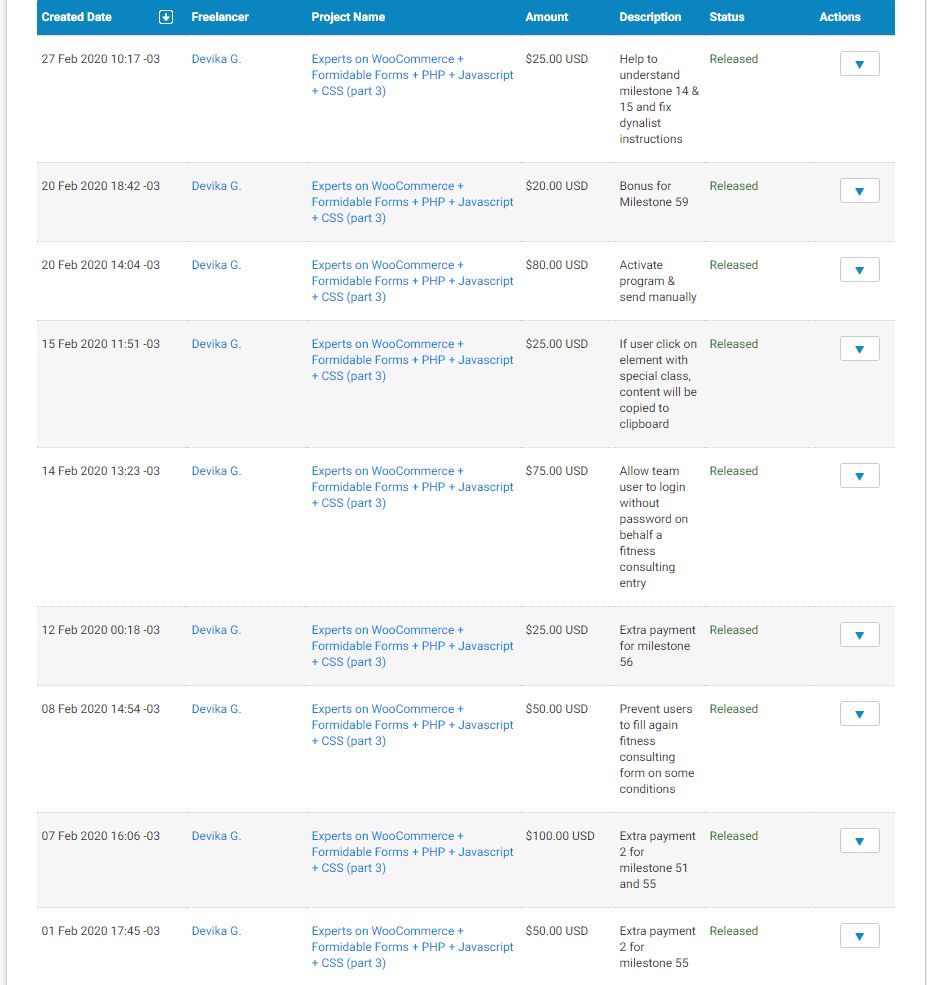Click Devika G. link in 14 Feb row
927x985 pixels.
tap(216, 471)
